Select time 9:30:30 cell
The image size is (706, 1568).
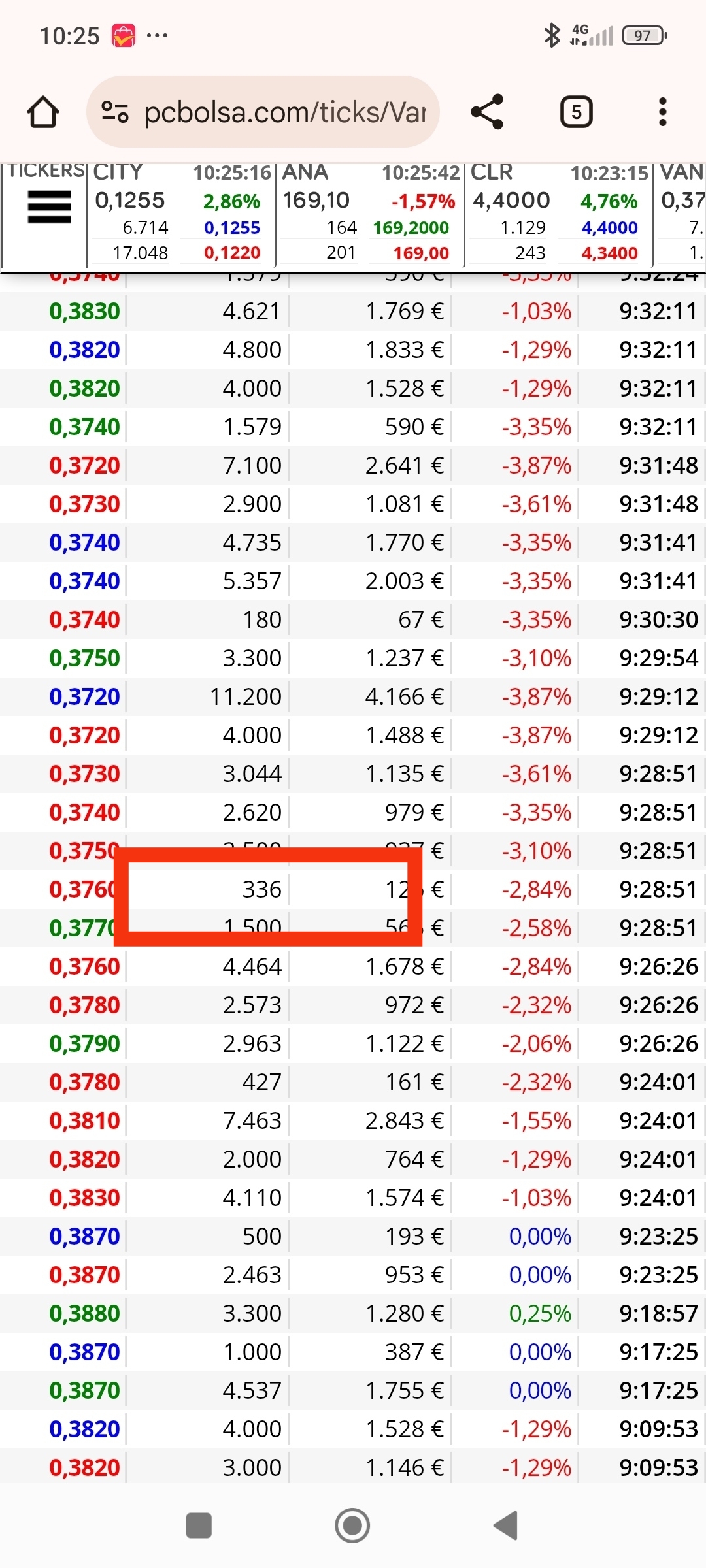[659, 620]
